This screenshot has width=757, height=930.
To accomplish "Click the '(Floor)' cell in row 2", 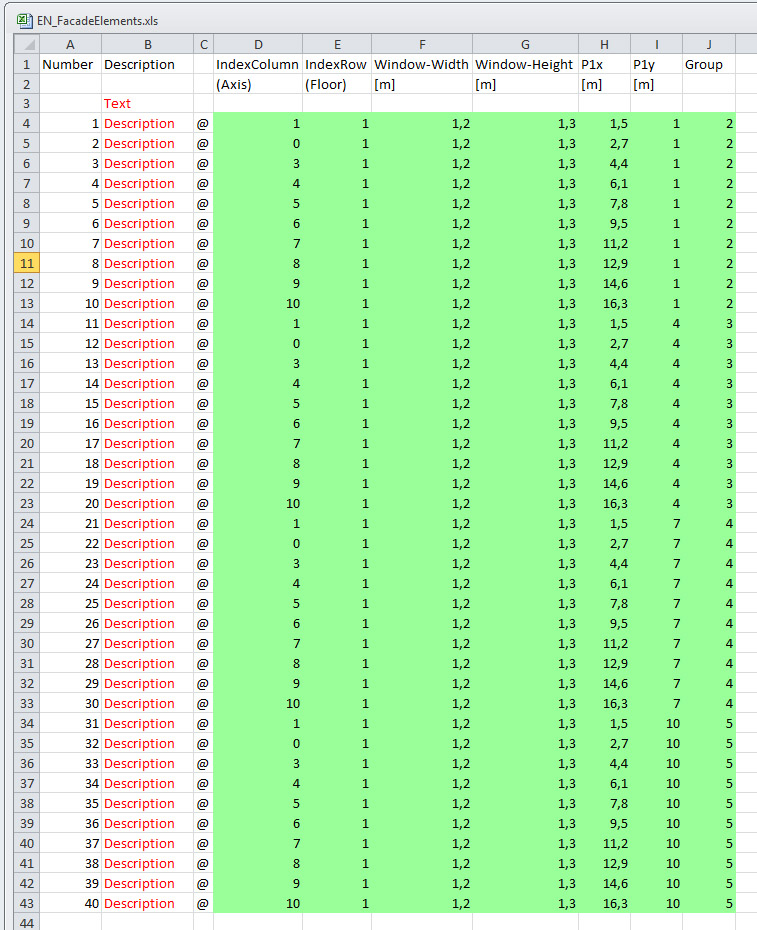I will 337,84.
